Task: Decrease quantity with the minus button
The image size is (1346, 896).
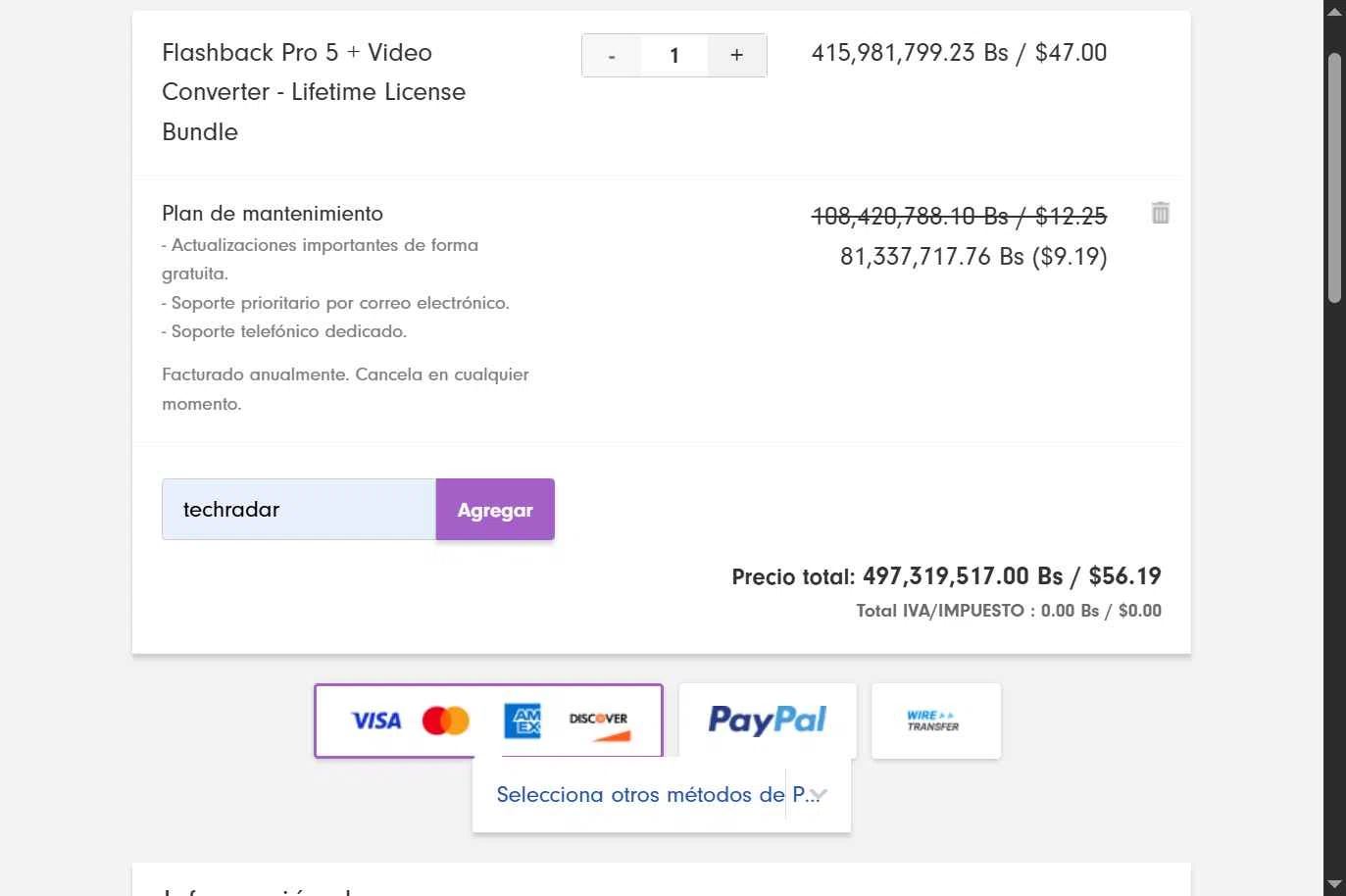Action: 612,55
